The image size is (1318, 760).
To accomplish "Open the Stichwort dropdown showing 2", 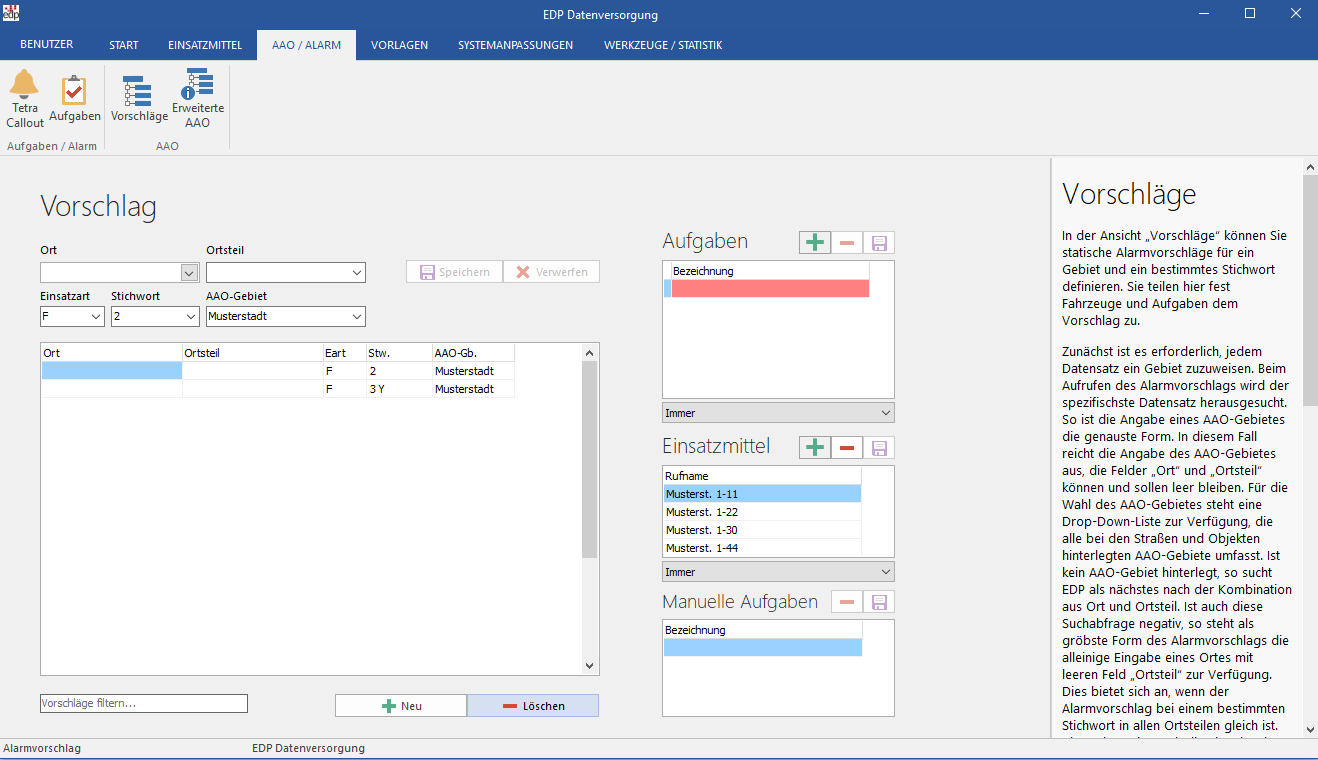I will (191, 317).
